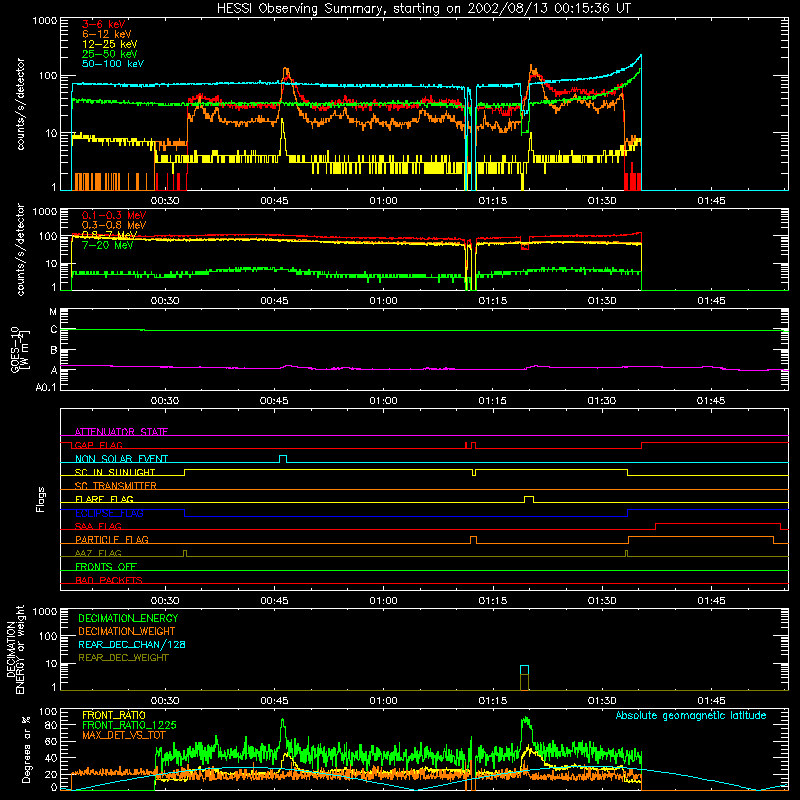Viewport: 800px width, 800px height.
Task: Click the REAR_DEC_WEIGHT legend label
Action: tap(123, 658)
